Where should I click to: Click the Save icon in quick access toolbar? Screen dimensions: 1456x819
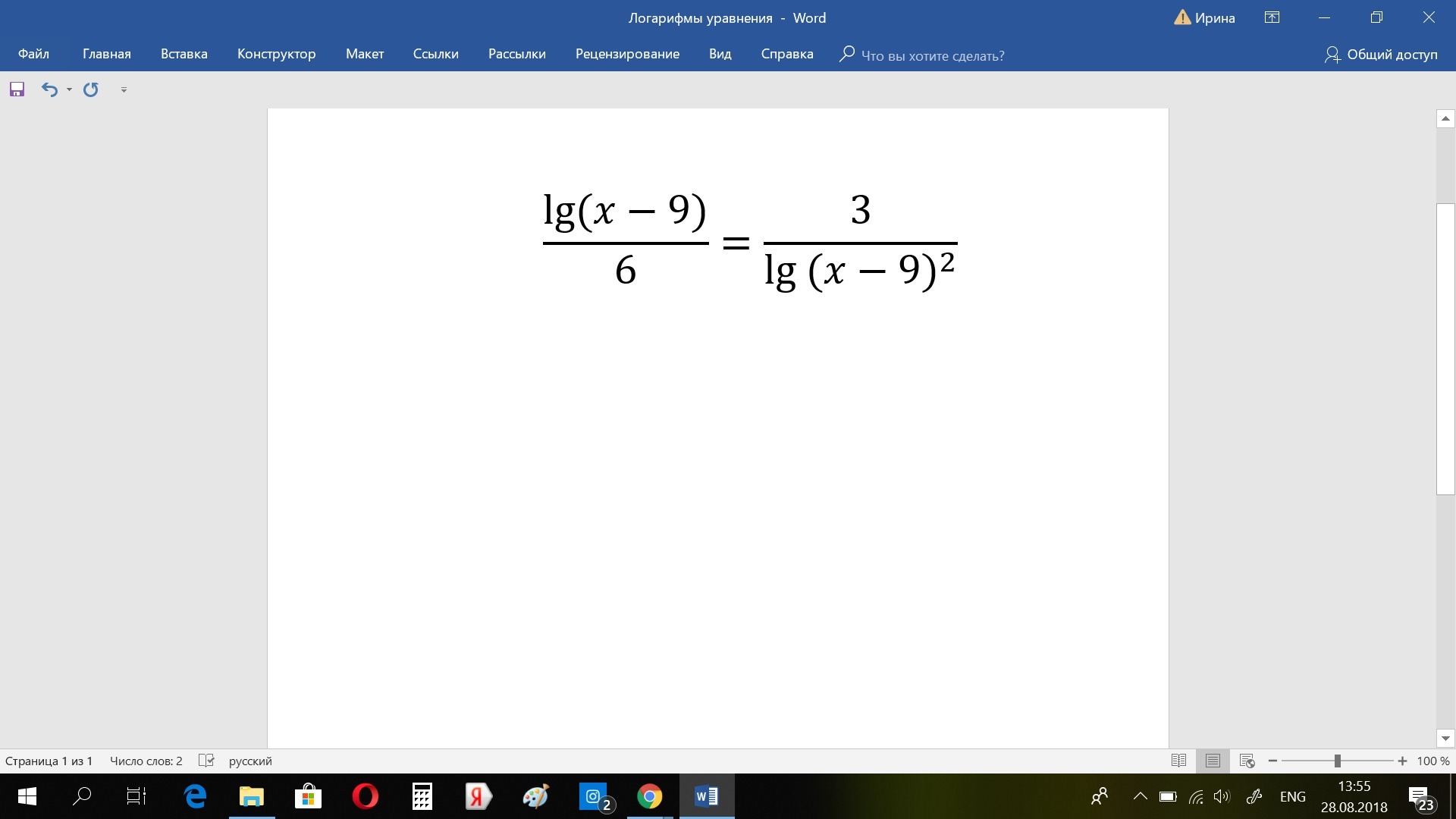(17, 89)
